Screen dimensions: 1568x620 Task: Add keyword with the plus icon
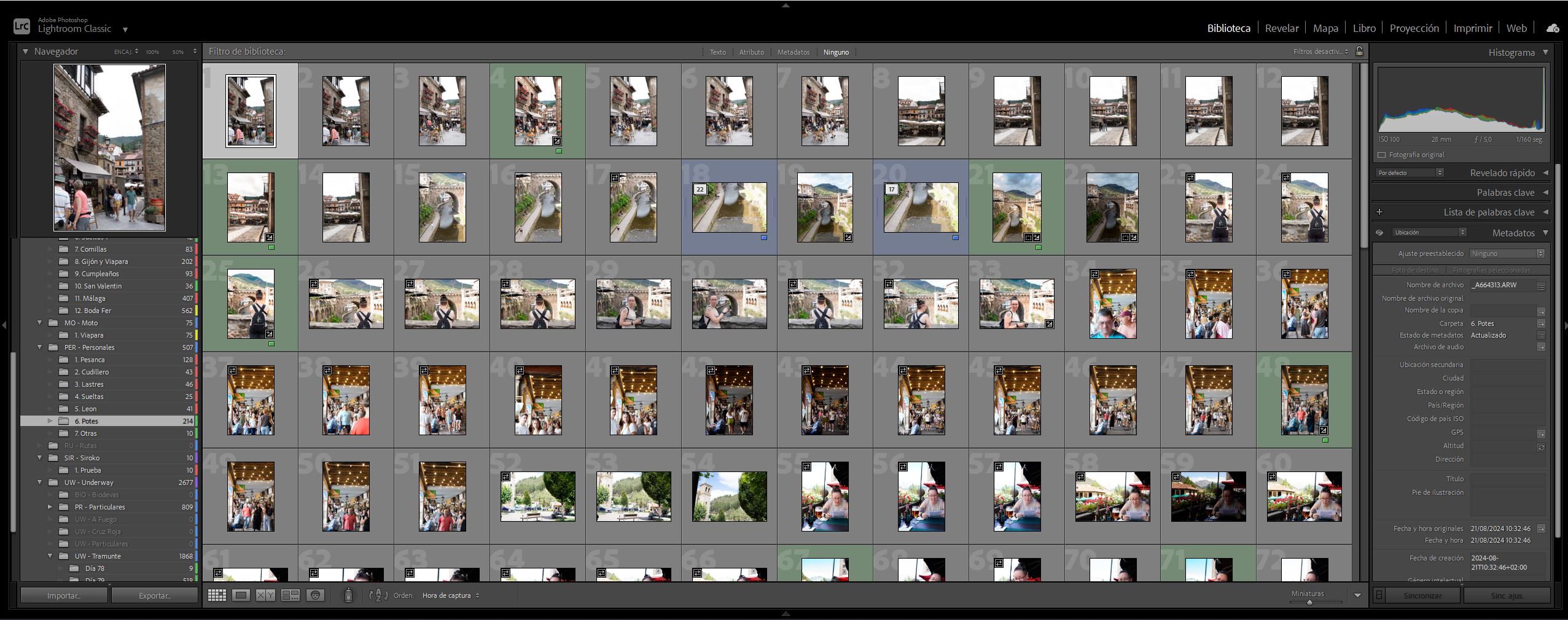pyautogui.click(x=1379, y=212)
